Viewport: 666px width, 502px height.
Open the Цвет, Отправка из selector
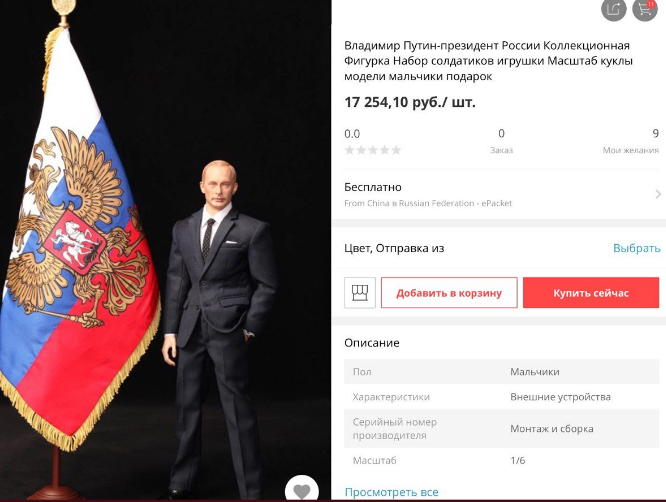pyautogui.click(x=502, y=248)
